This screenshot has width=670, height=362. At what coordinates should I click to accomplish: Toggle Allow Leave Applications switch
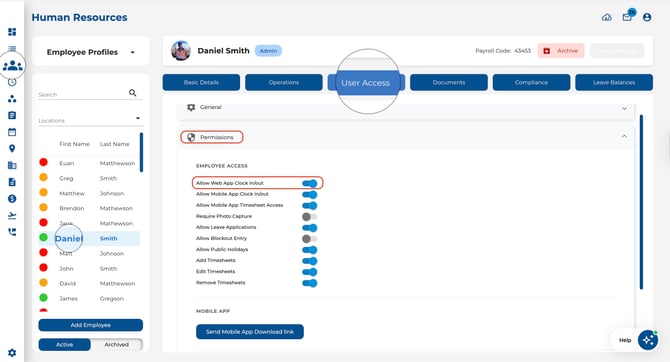310,228
